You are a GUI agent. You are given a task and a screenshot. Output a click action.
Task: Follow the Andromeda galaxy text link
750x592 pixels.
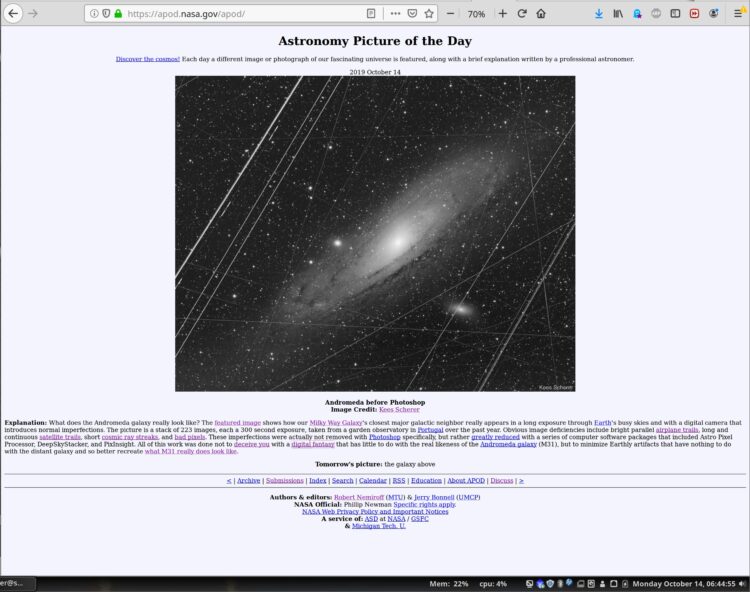point(508,444)
